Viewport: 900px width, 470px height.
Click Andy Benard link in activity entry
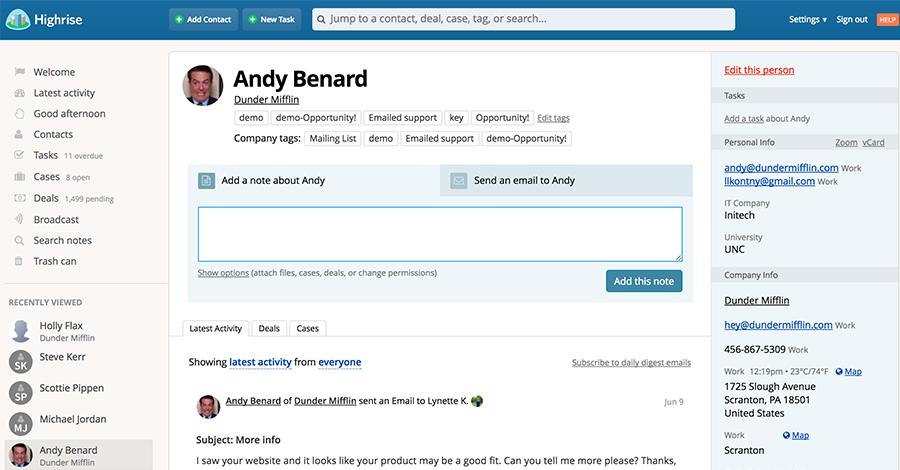(x=253, y=401)
